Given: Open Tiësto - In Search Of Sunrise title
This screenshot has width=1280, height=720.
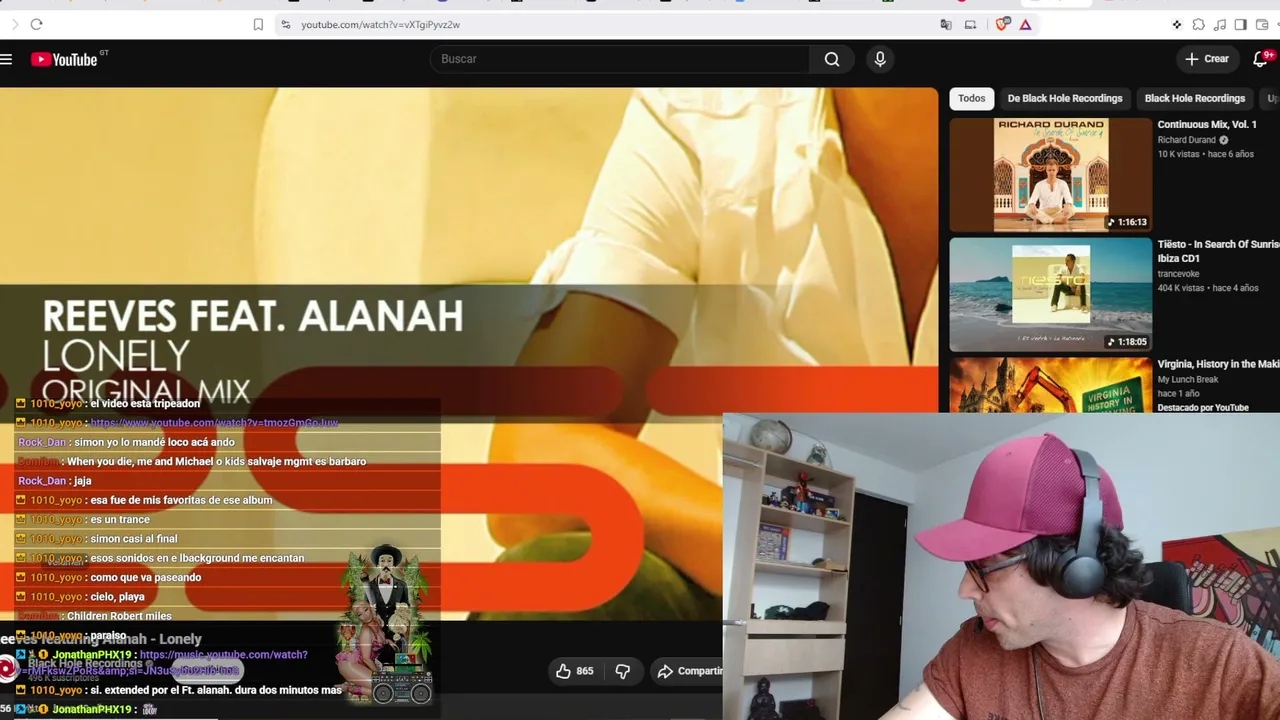Looking at the screenshot, I should (x=1218, y=251).
